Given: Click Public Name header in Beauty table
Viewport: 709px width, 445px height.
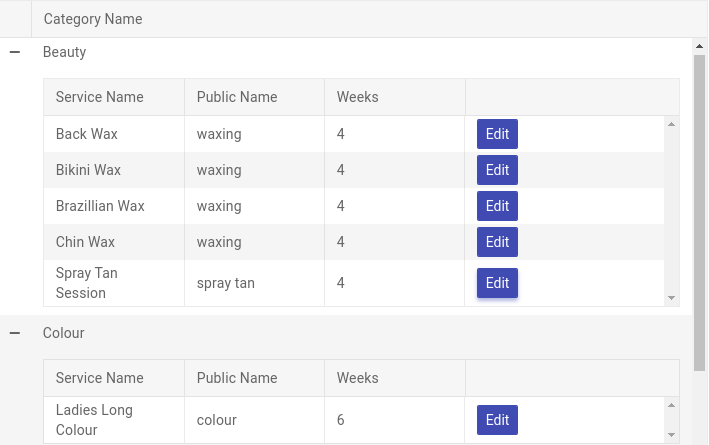Looking at the screenshot, I should coord(237,97).
